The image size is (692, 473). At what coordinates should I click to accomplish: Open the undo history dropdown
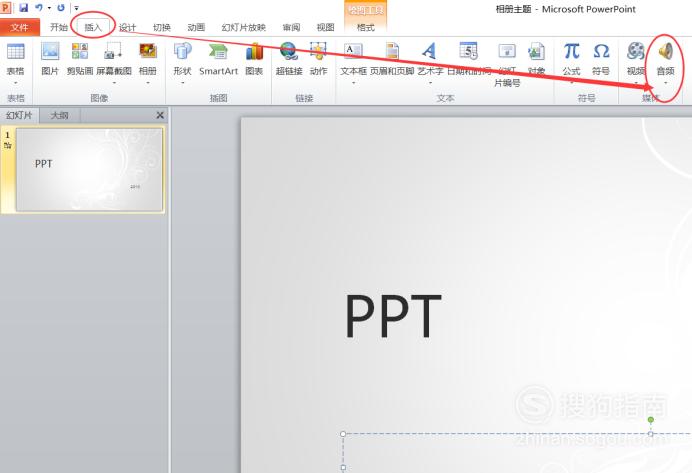[x=49, y=8]
